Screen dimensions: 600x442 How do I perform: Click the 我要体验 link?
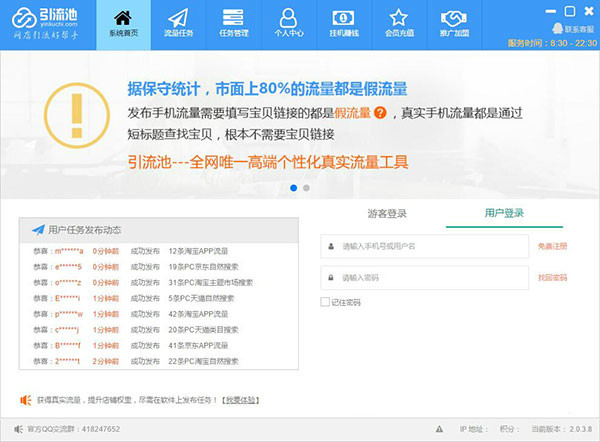coord(240,400)
